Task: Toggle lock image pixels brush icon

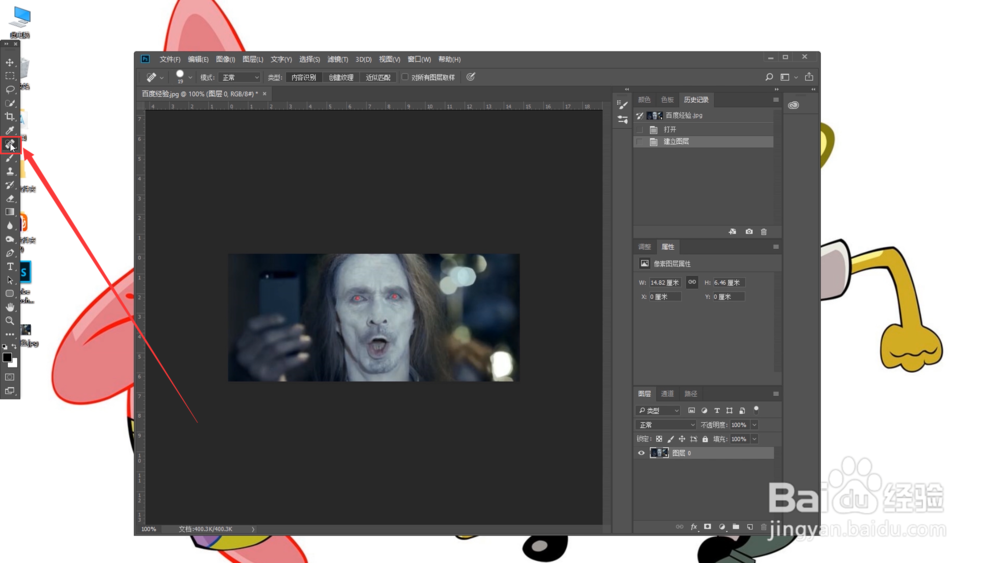Action: (x=670, y=439)
